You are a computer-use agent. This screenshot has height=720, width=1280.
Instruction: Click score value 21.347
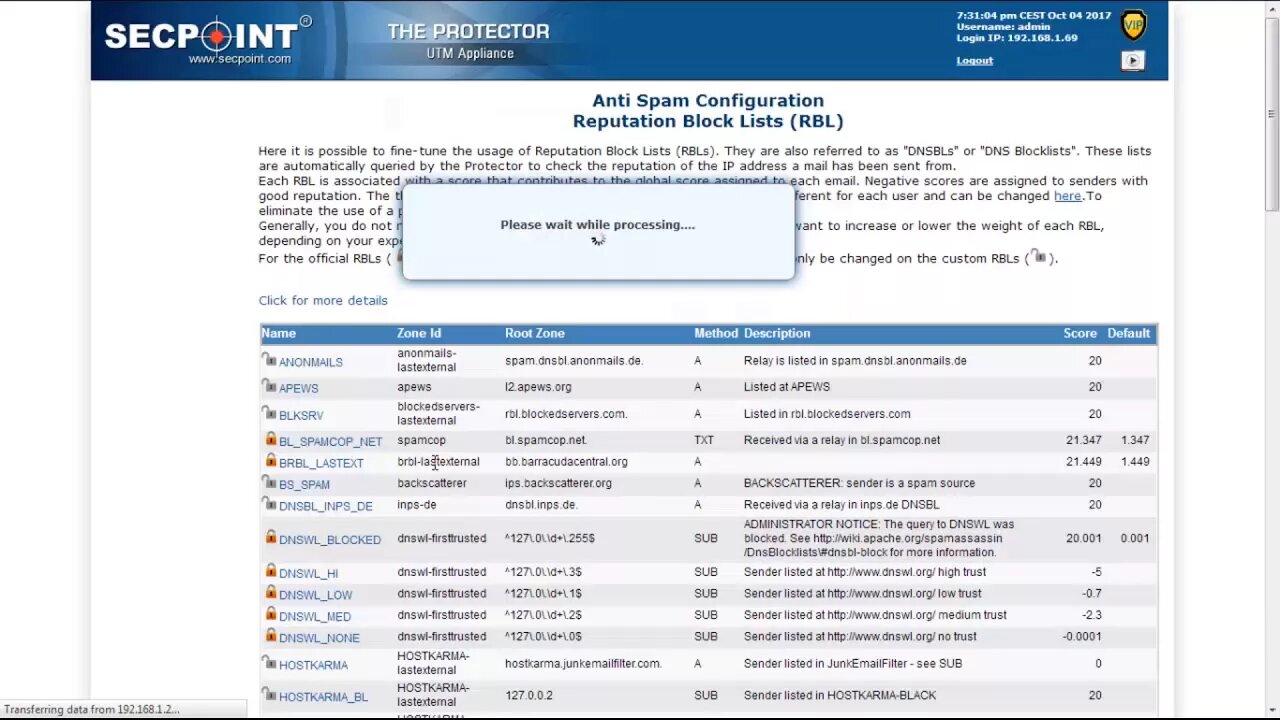[x=1084, y=440]
